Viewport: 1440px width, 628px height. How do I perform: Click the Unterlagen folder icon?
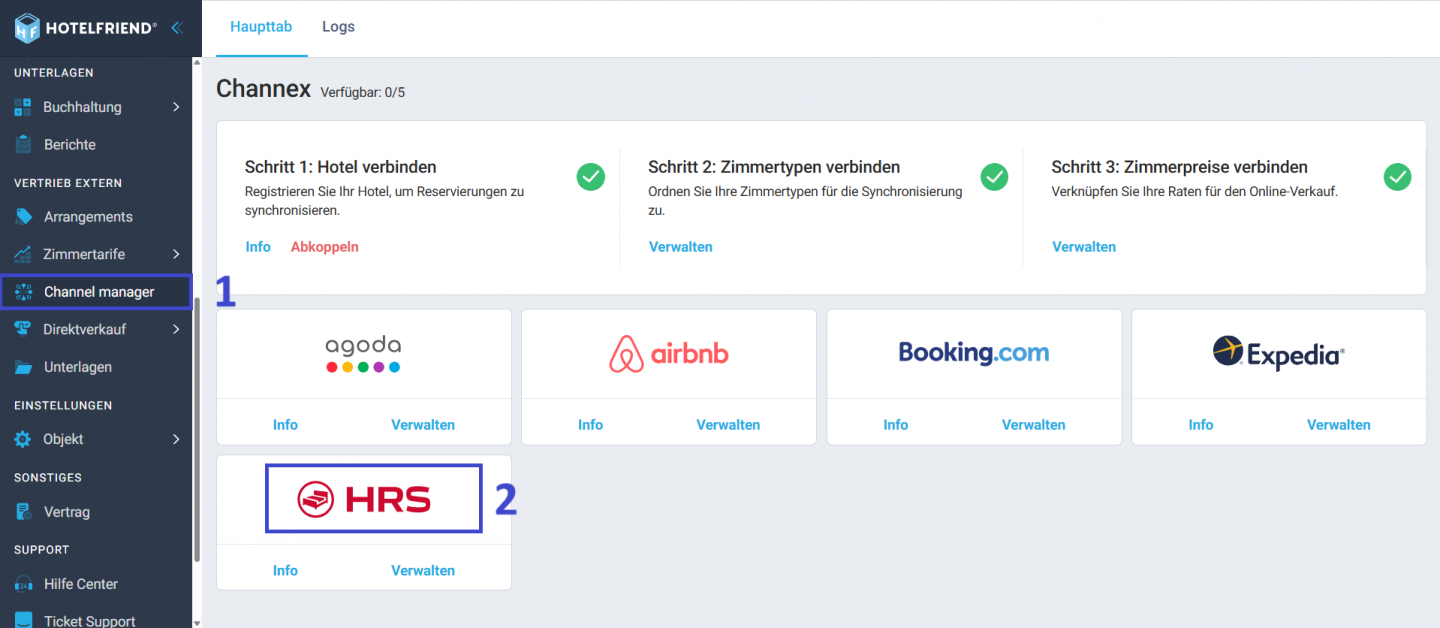[23, 367]
